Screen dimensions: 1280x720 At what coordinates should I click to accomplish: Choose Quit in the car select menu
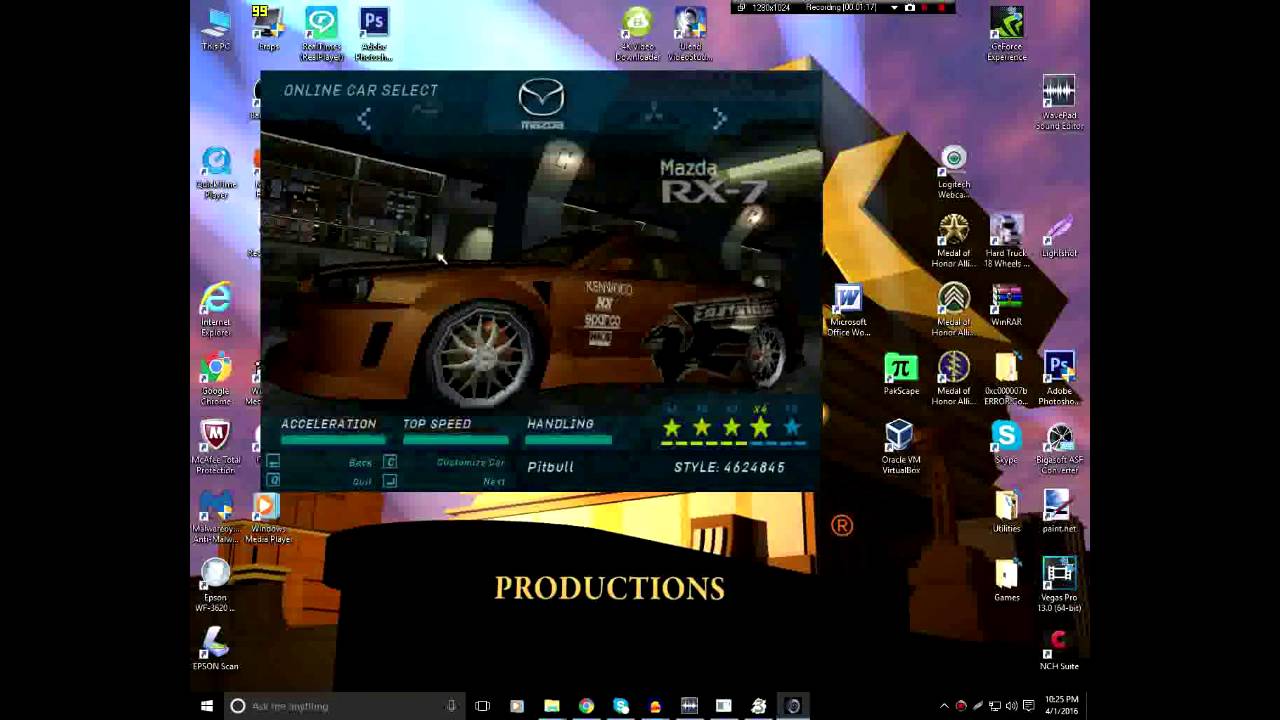[362, 481]
